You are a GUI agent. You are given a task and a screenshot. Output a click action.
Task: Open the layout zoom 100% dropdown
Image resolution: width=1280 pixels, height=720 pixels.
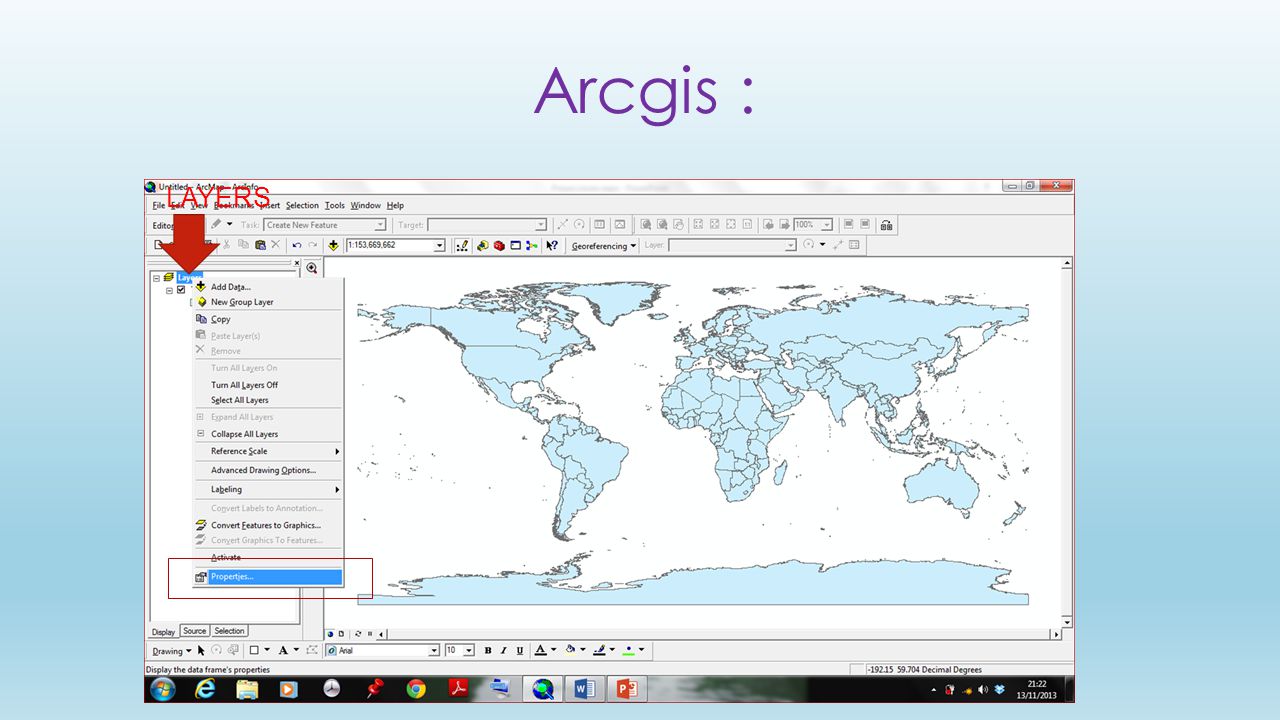827,225
